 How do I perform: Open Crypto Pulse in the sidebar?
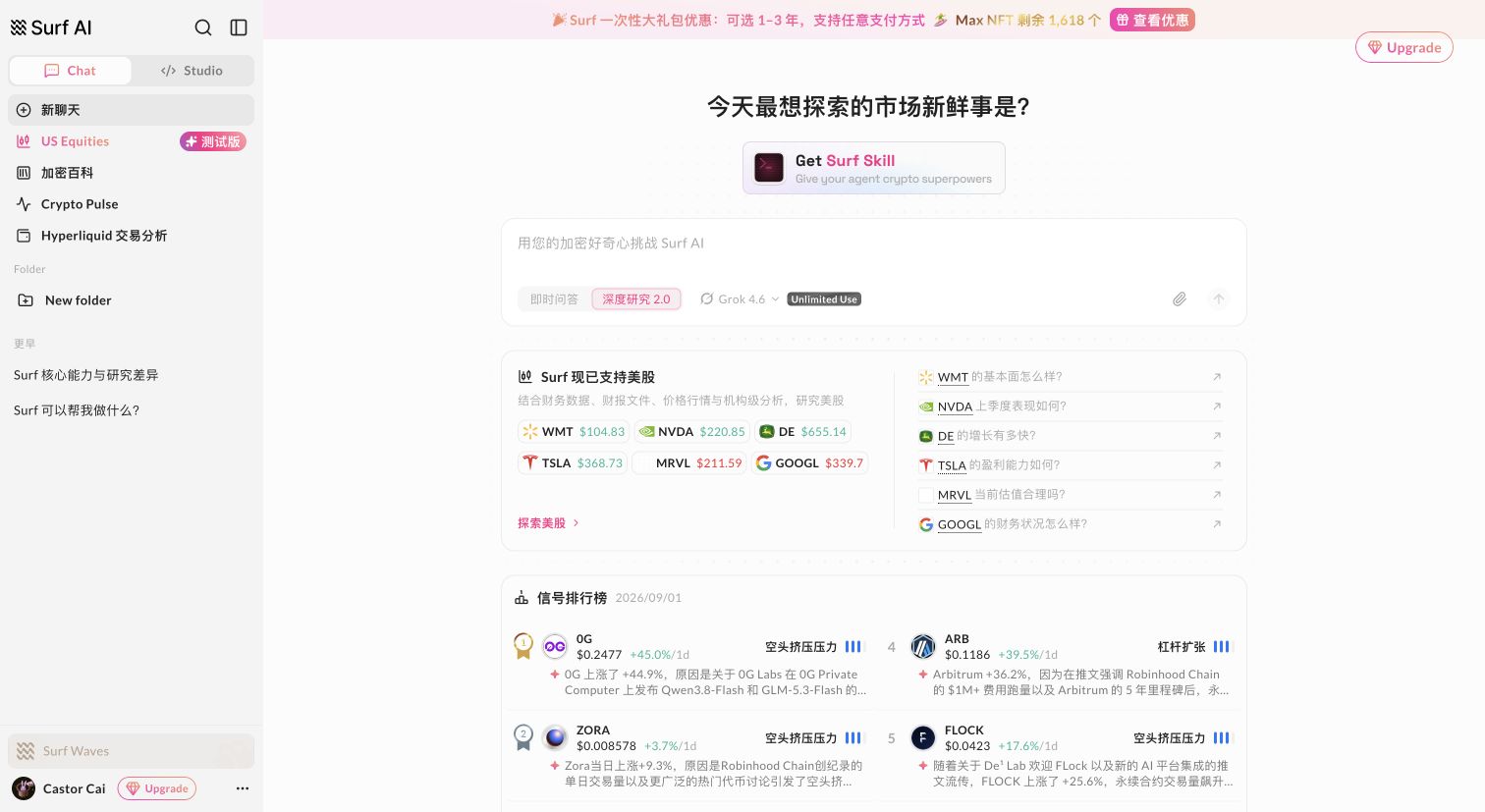tap(131, 204)
